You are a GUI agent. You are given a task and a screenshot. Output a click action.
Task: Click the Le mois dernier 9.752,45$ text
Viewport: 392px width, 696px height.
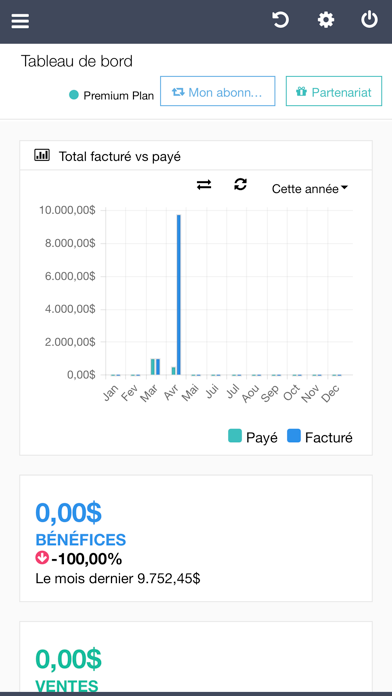pos(118,578)
